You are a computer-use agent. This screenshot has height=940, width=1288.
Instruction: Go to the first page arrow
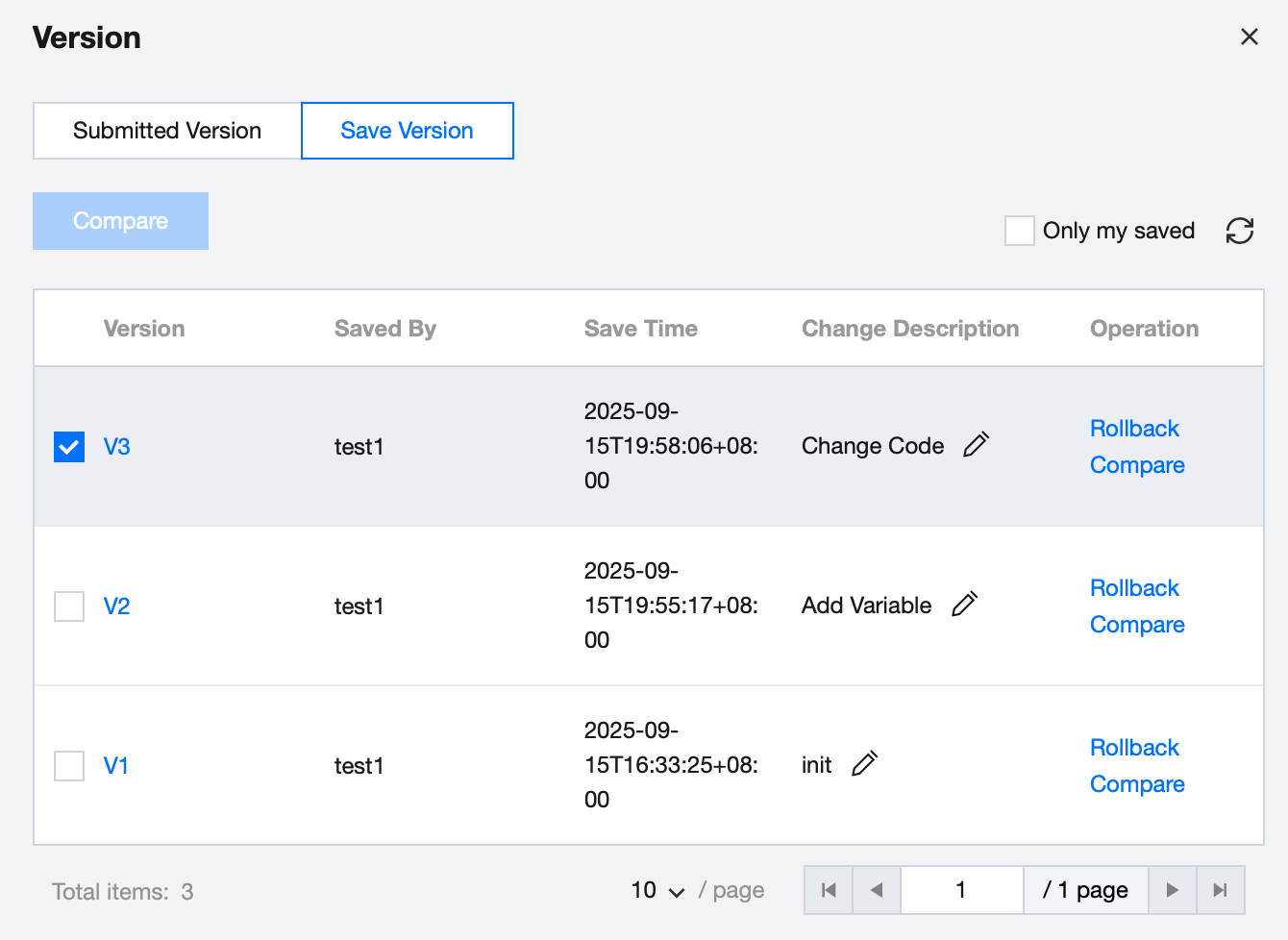click(x=829, y=890)
